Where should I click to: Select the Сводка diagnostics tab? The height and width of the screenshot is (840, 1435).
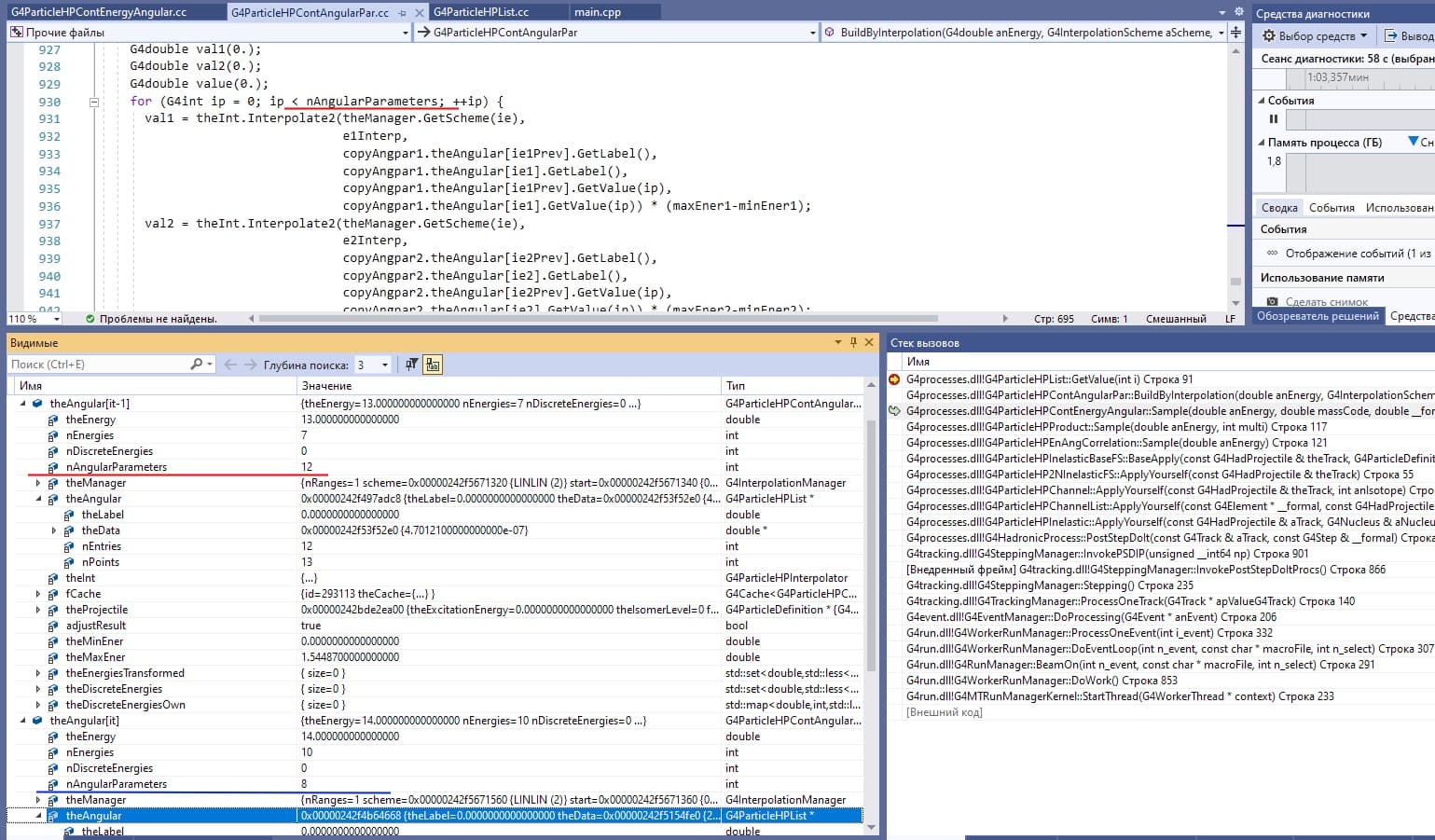pyautogui.click(x=1279, y=208)
